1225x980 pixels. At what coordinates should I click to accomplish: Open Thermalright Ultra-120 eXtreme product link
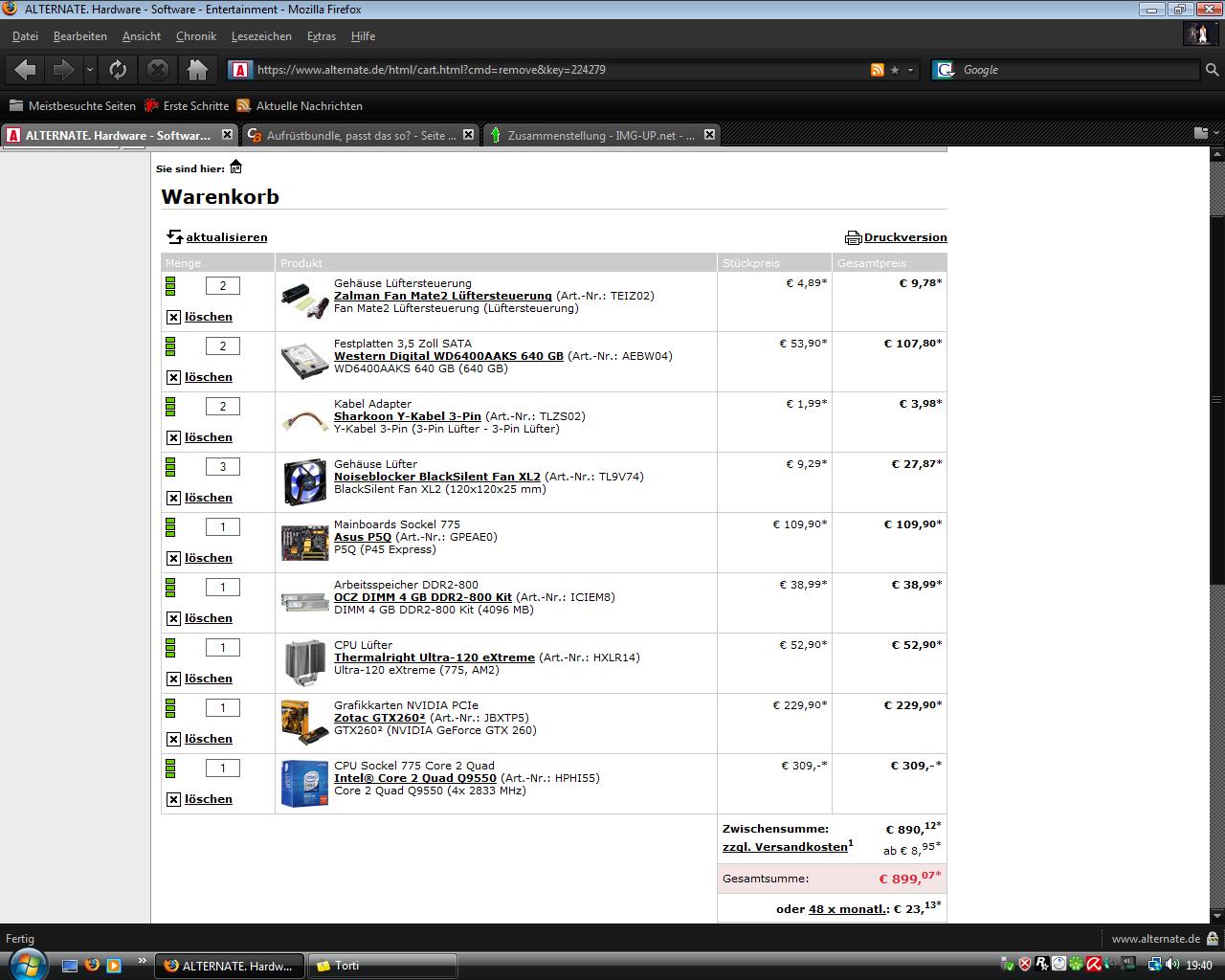point(434,657)
